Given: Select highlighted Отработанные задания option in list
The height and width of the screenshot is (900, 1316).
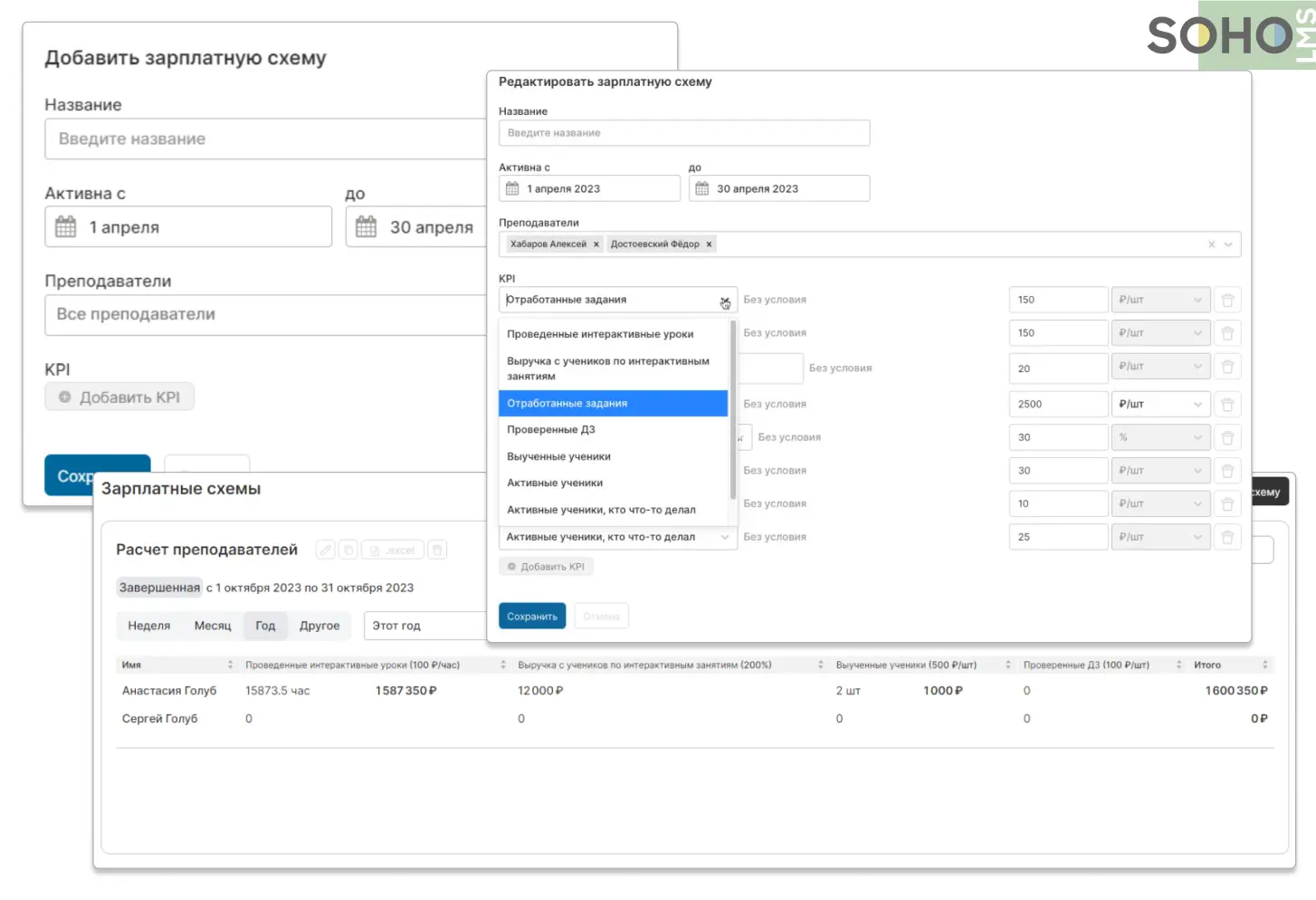Looking at the screenshot, I should pos(613,403).
